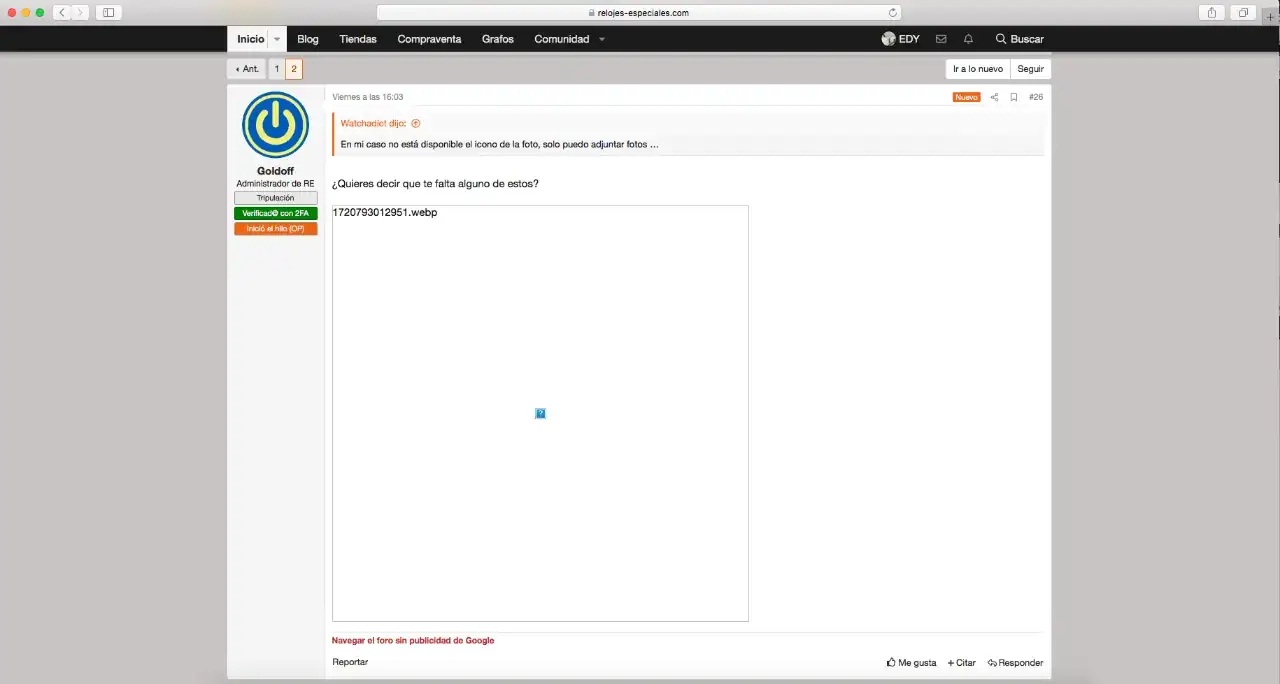
Task: Open the notifications bell icon
Action: [x=968, y=39]
